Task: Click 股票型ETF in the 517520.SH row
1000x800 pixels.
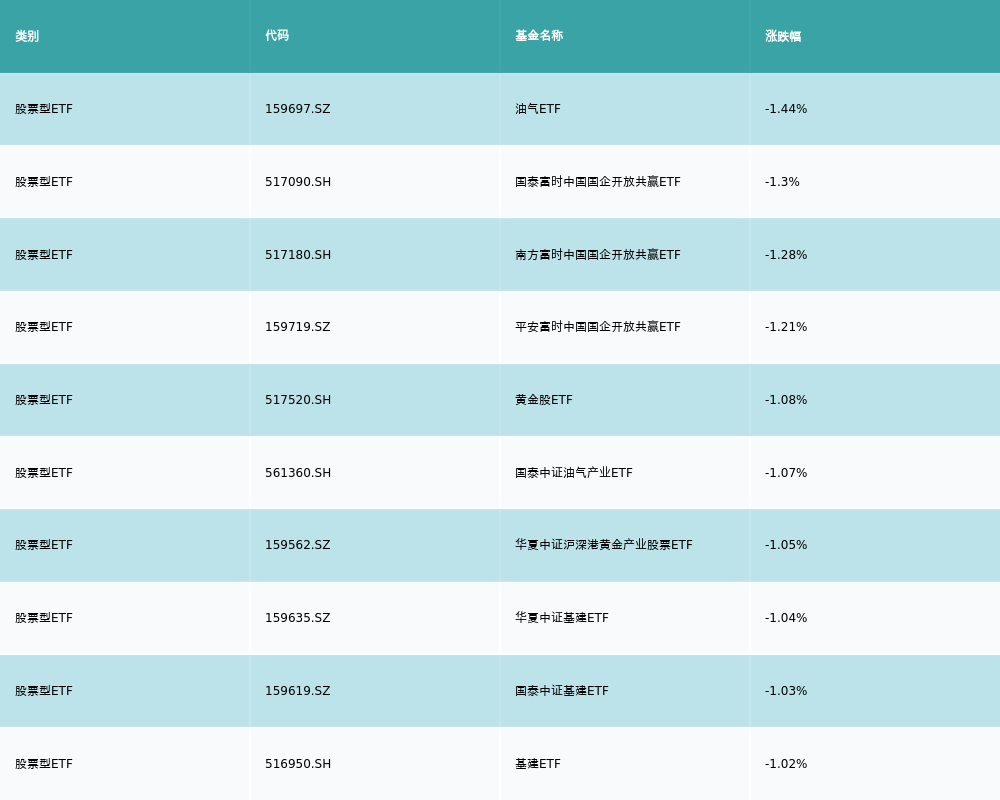Action: point(44,400)
